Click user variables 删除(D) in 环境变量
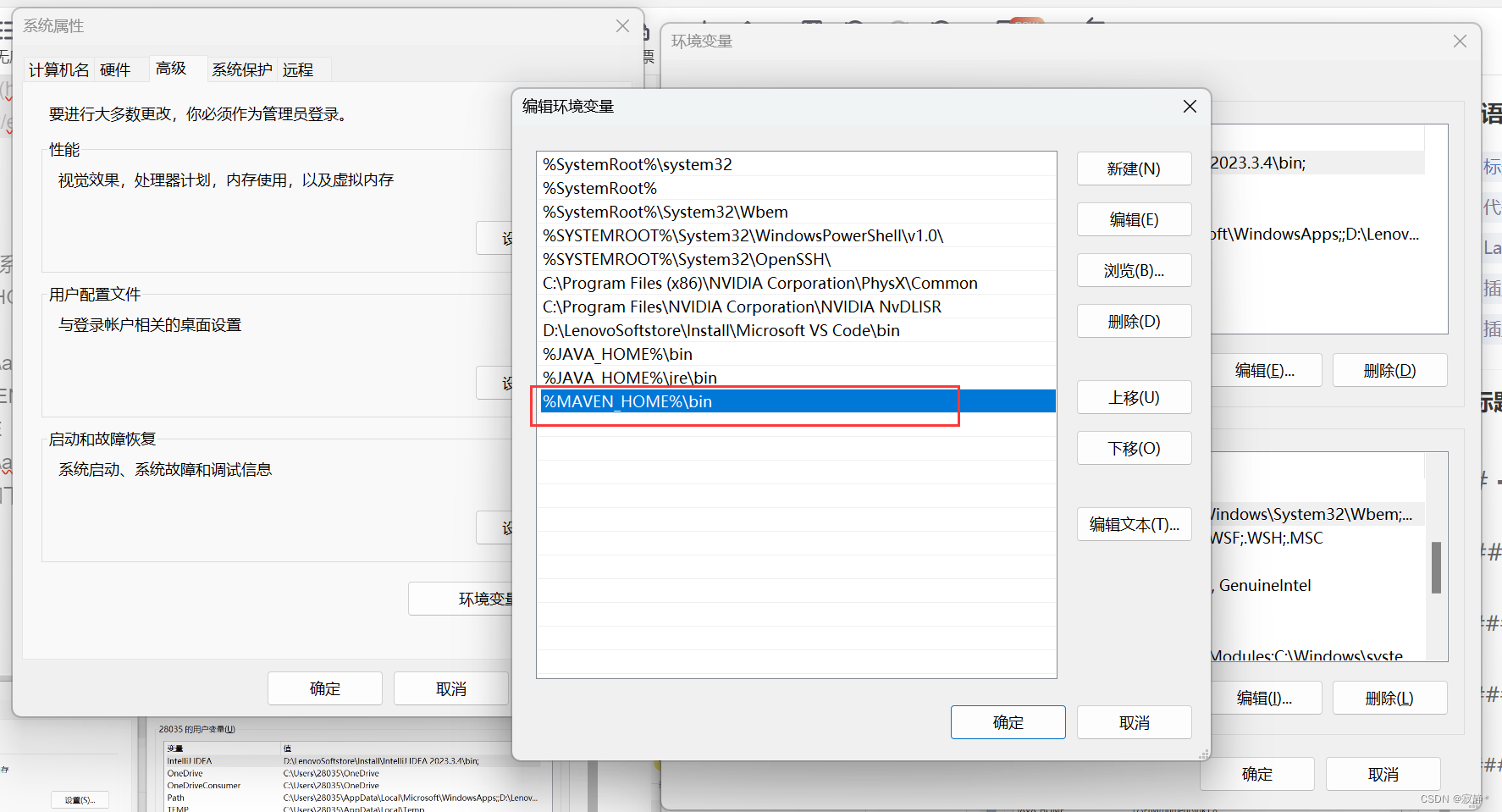Viewport: 1502px width, 812px height. (x=1389, y=370)
